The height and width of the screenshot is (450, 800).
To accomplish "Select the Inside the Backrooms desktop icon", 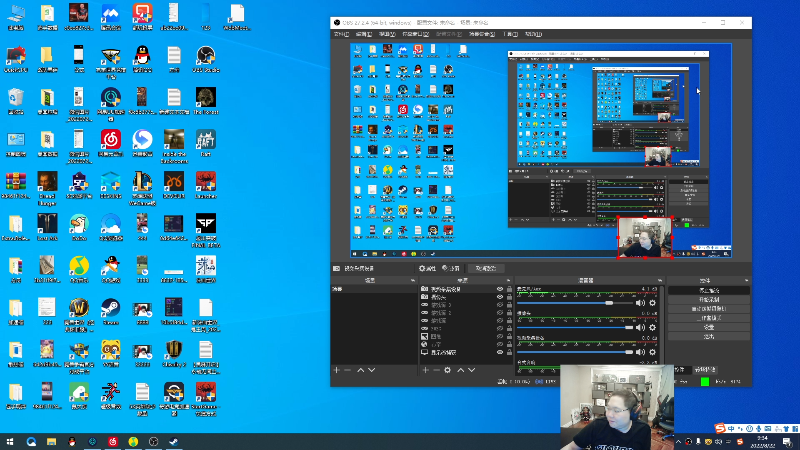I will click(174, 146).
